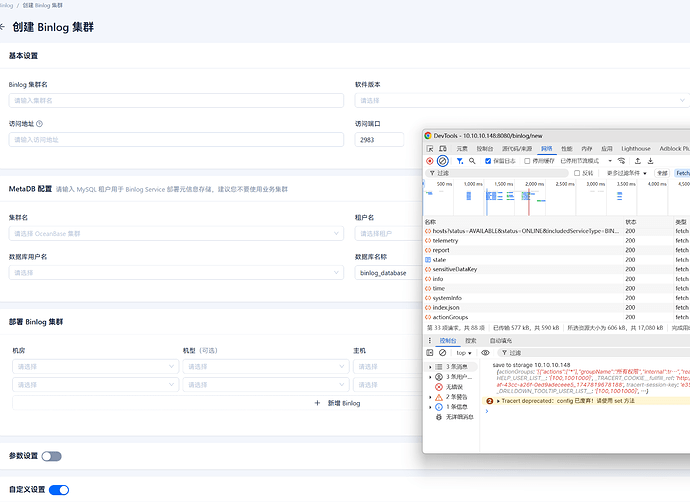
Task: Click the 访问端口 field showing 2983
Action: click(379, 140)
